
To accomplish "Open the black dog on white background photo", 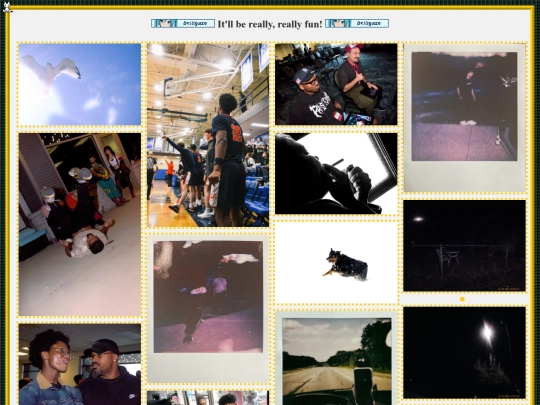I will click(x=336, y=263).
